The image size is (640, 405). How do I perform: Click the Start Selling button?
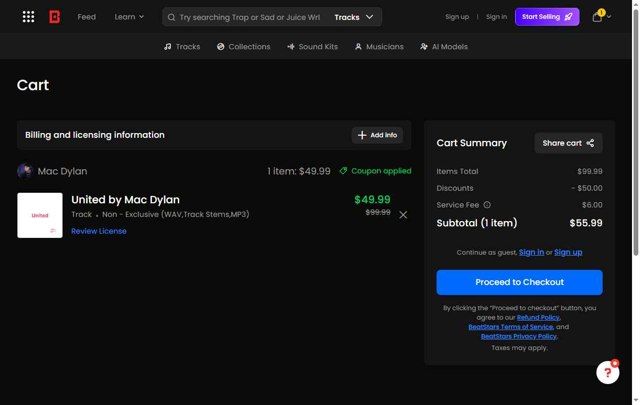click(547, 17)
